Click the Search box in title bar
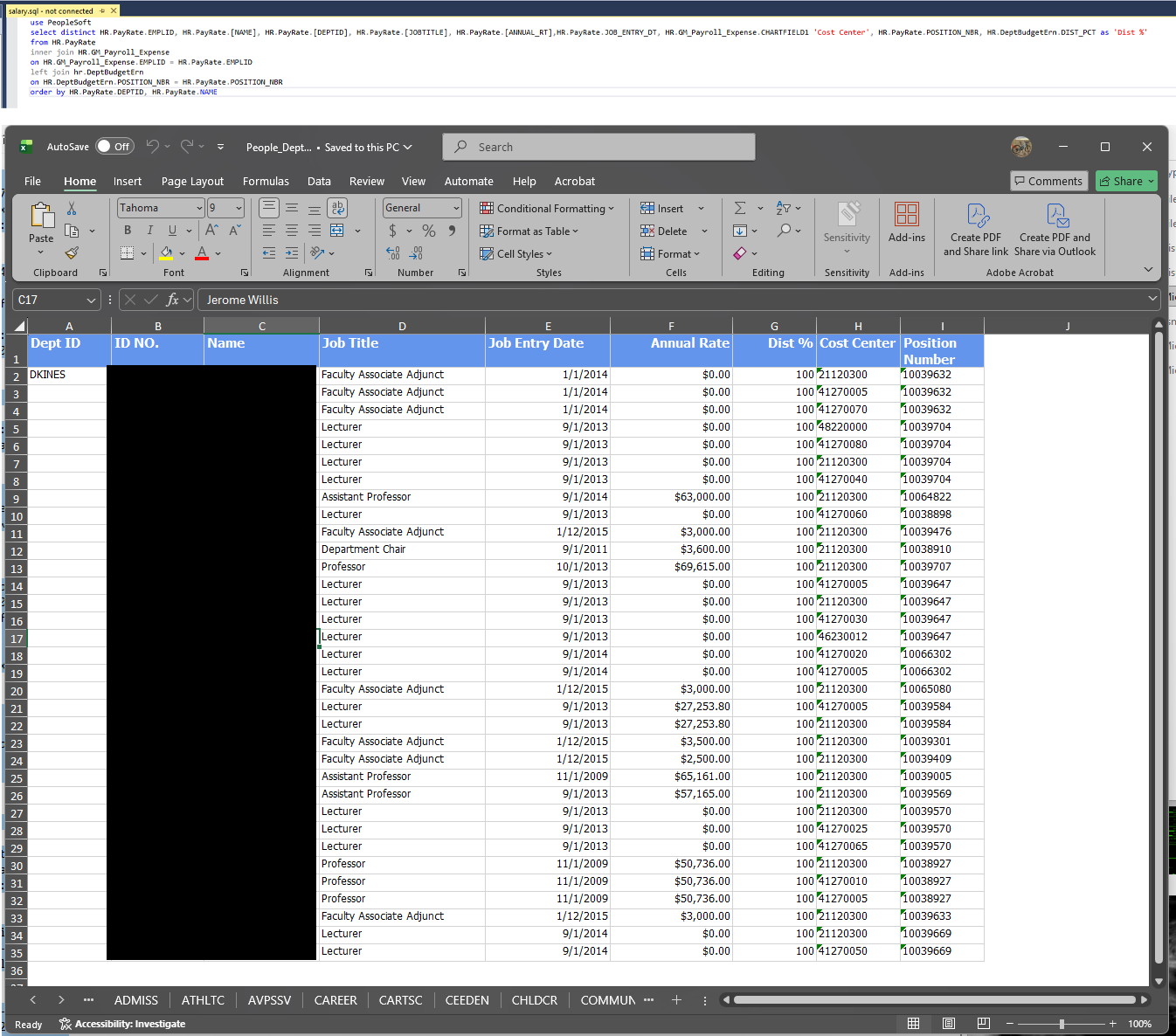 click(598, 147)
